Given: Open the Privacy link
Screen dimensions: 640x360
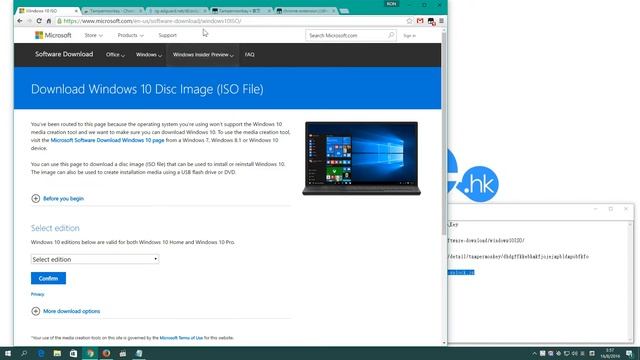Looking at the screenshot, I should (x=38, y=294).
